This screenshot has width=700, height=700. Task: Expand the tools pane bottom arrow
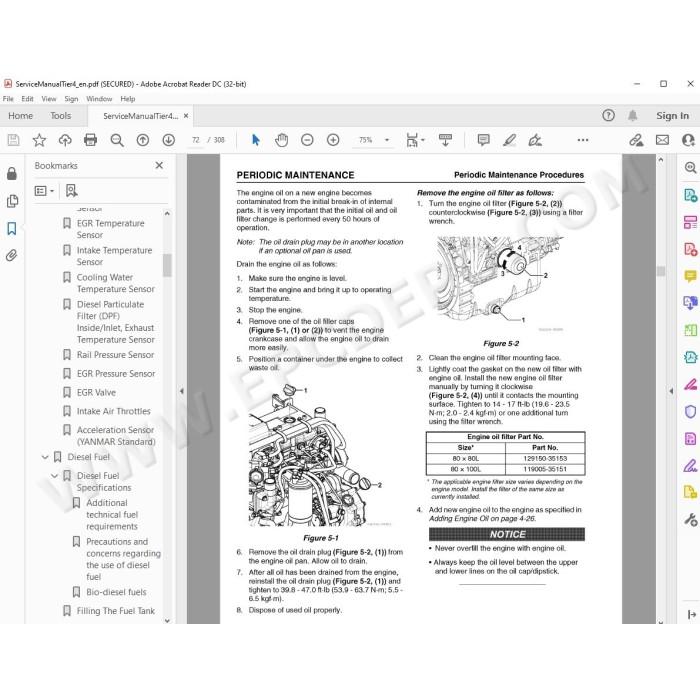(x=692, y=615)
